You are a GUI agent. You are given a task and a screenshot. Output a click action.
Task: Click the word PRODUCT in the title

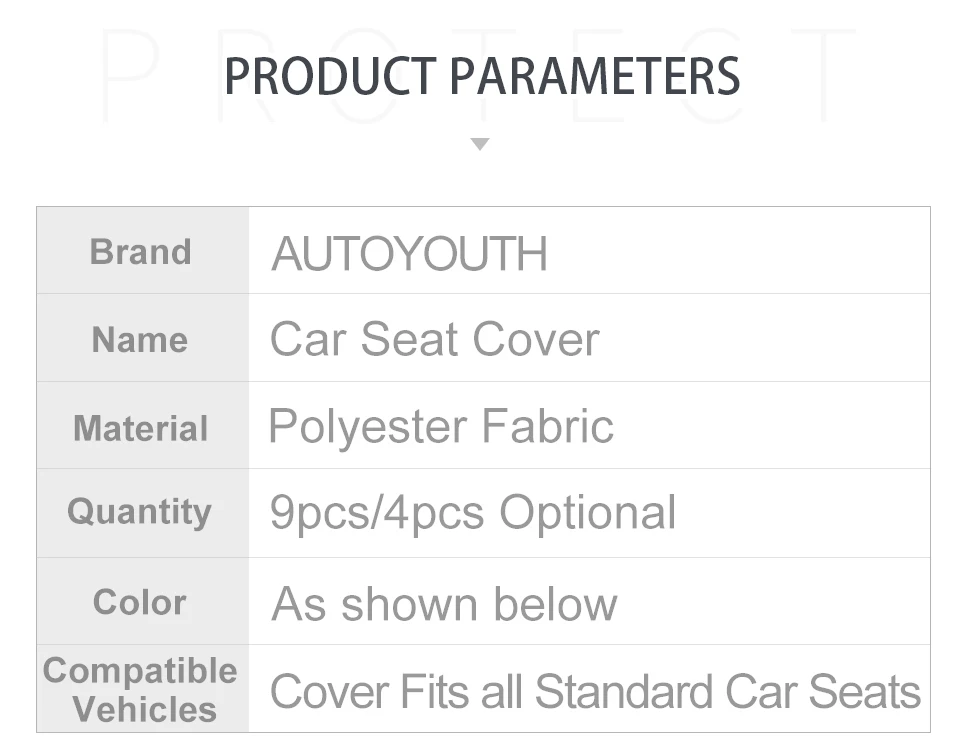coord(330,77)
